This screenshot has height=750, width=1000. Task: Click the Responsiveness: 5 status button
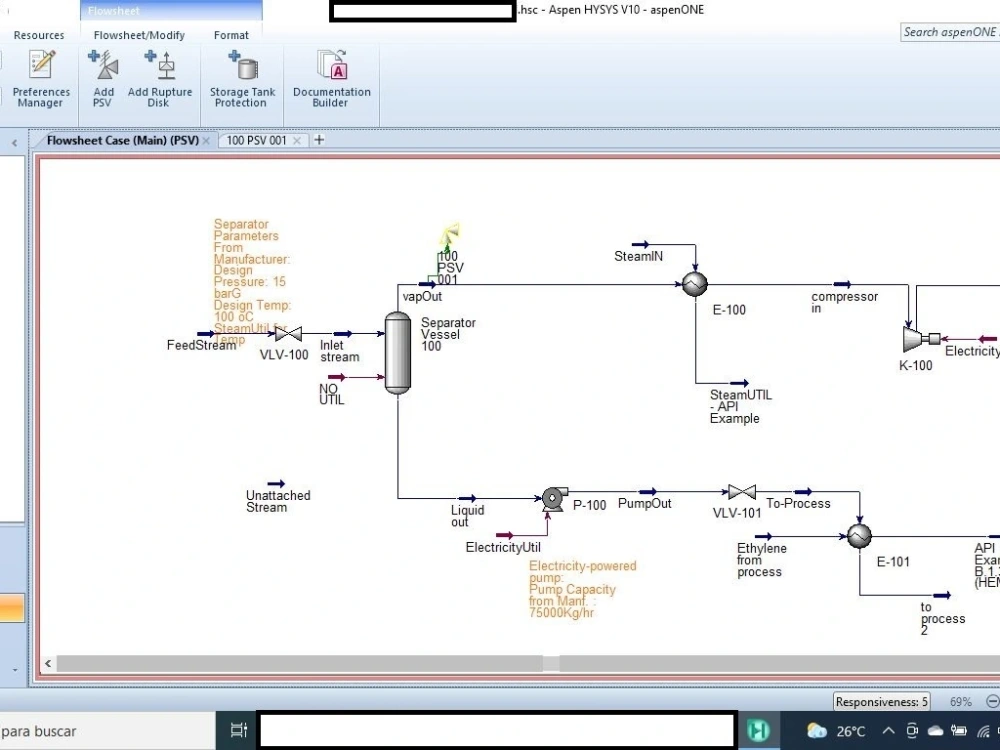coord(881,702)
